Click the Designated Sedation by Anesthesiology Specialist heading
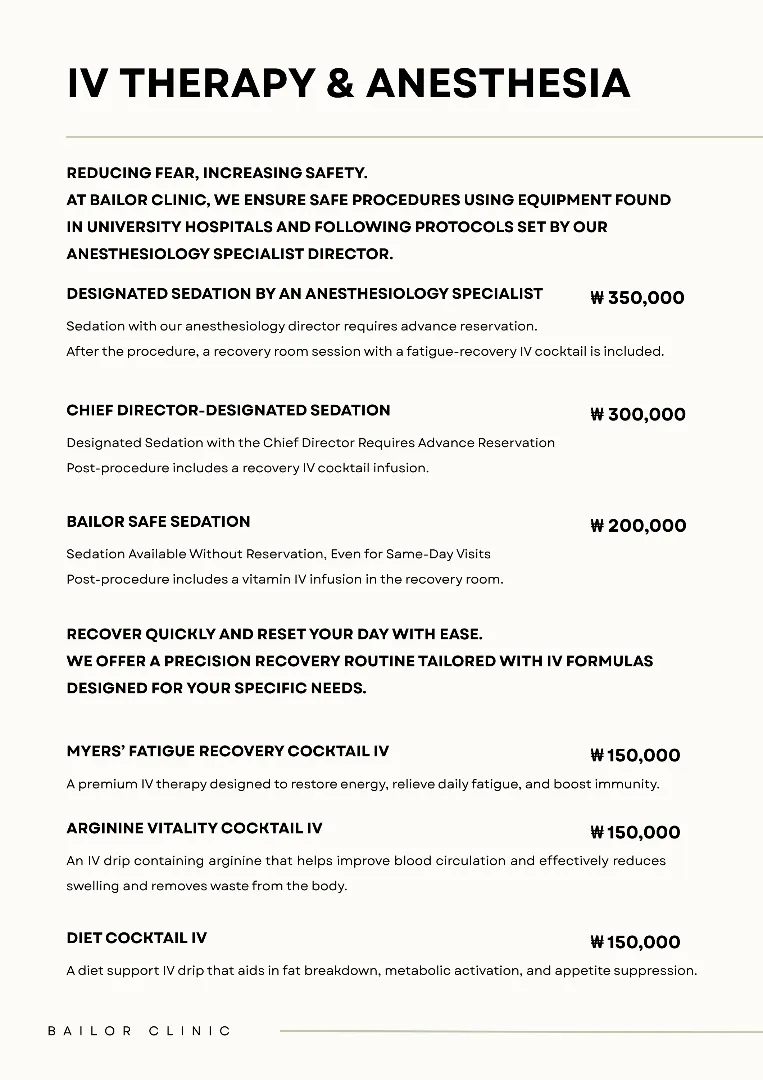The width and height of the screenshot is (763, 1080). (x=304, y=294)
